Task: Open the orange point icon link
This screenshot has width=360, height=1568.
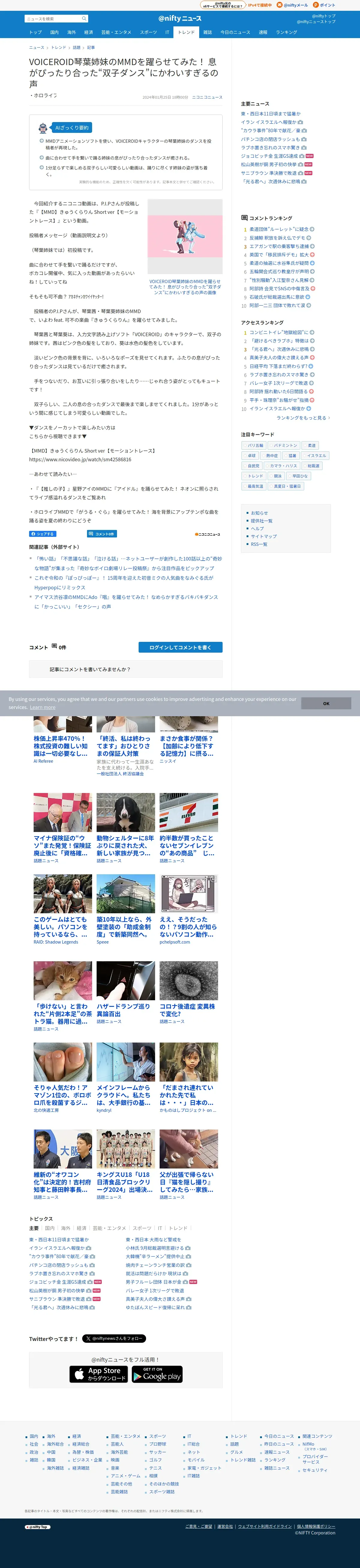Action: tap(316, 5)
